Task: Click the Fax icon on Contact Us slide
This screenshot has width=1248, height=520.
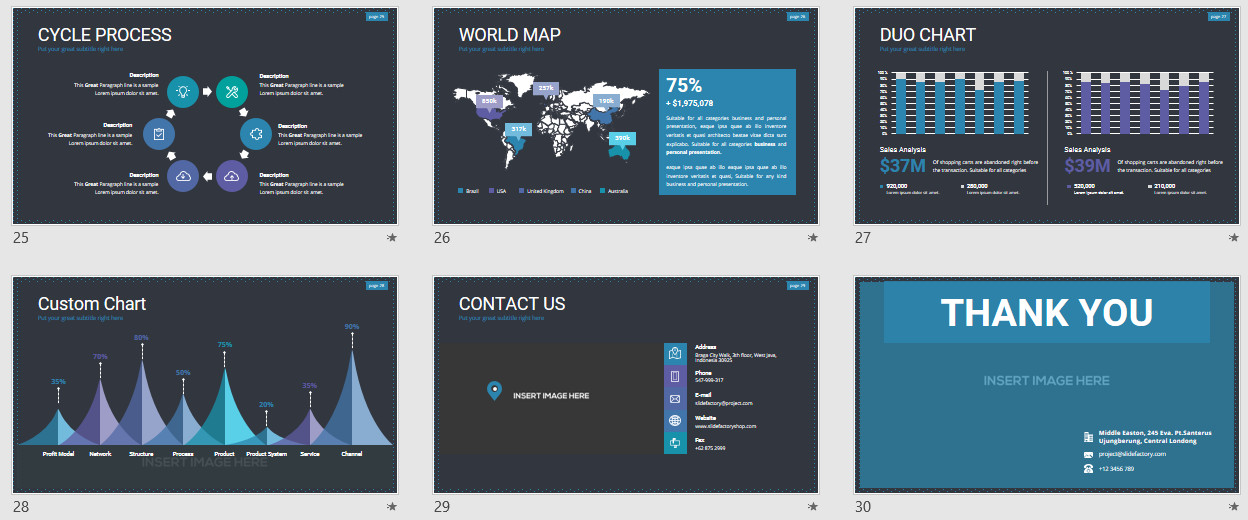Action: pos(674,443)
